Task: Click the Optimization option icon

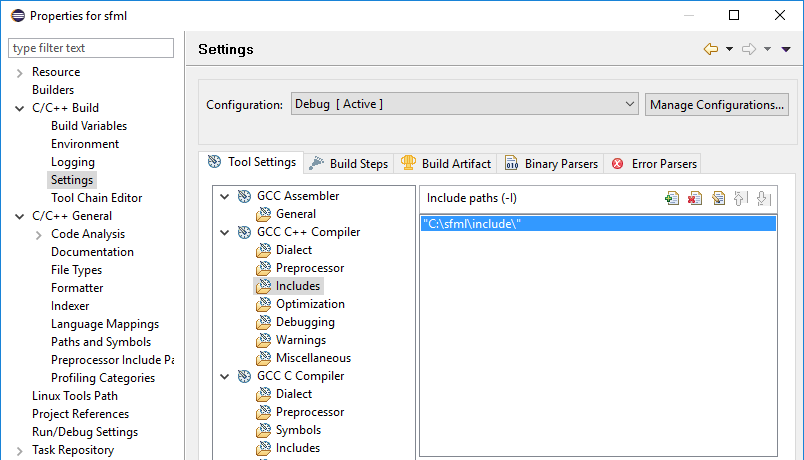Action: point(264,304)
